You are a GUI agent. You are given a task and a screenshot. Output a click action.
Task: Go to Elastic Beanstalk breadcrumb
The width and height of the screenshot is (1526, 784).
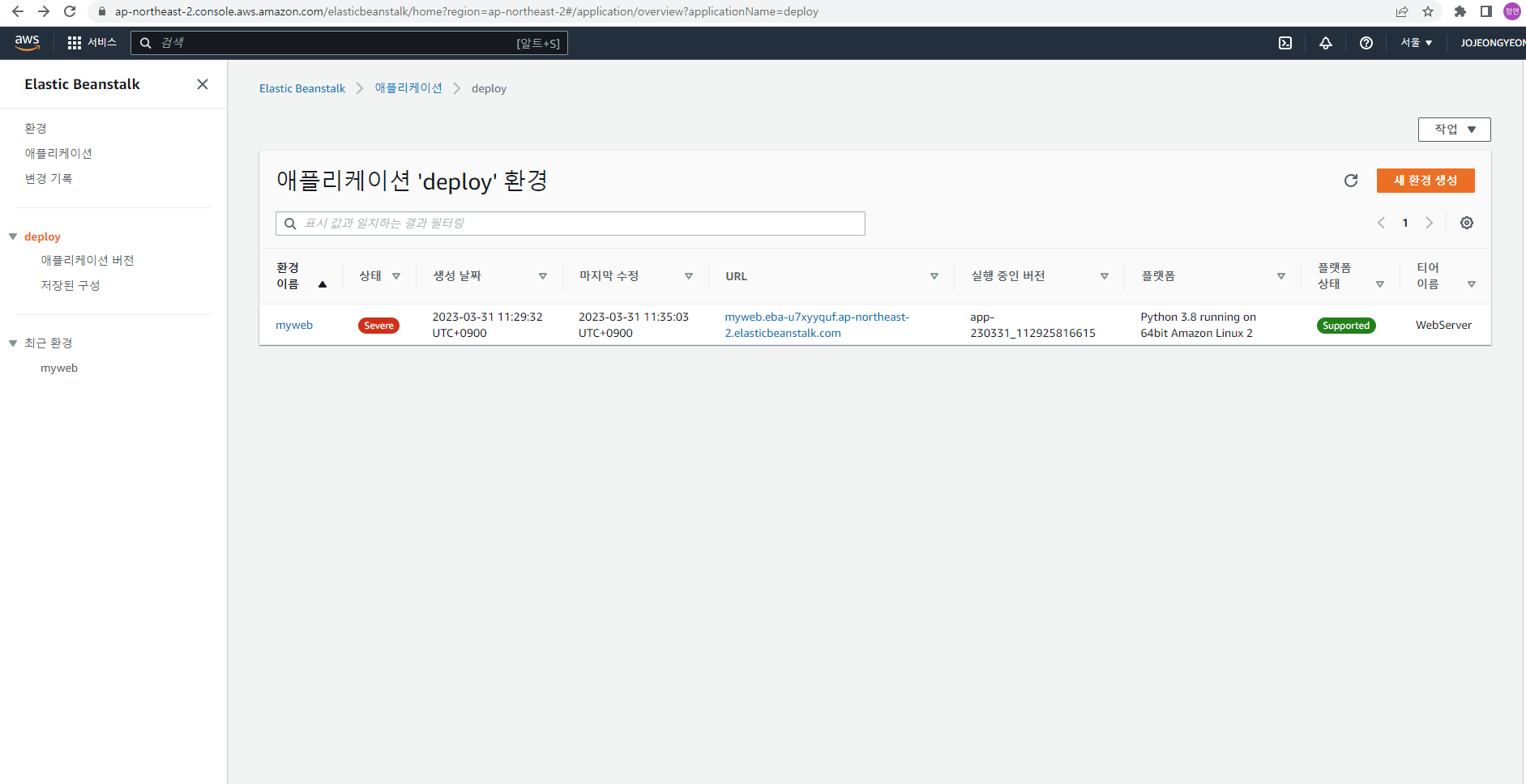[x=302, y=88]
